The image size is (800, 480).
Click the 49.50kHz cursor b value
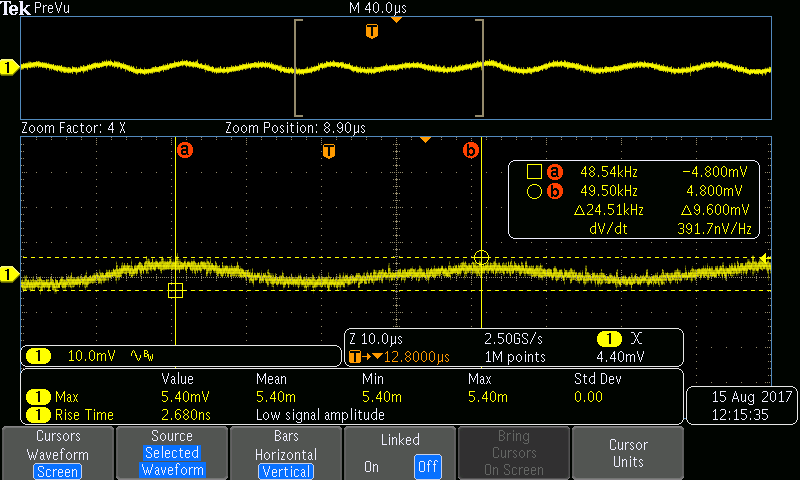click(x=609, y=191)
